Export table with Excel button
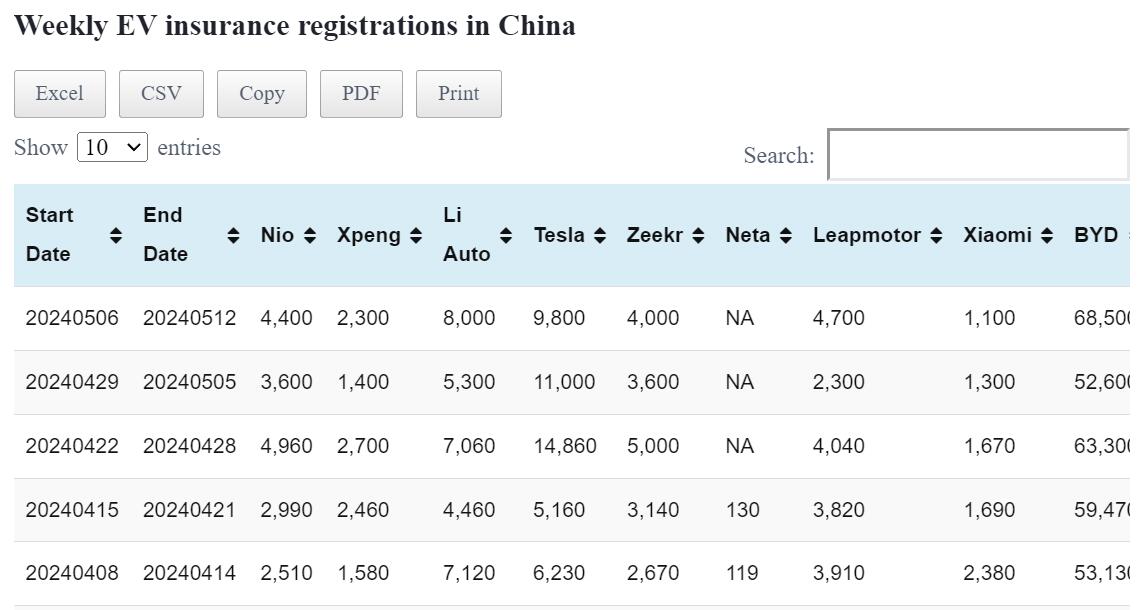Screen dimensions: 1138x610 point(59,94)
